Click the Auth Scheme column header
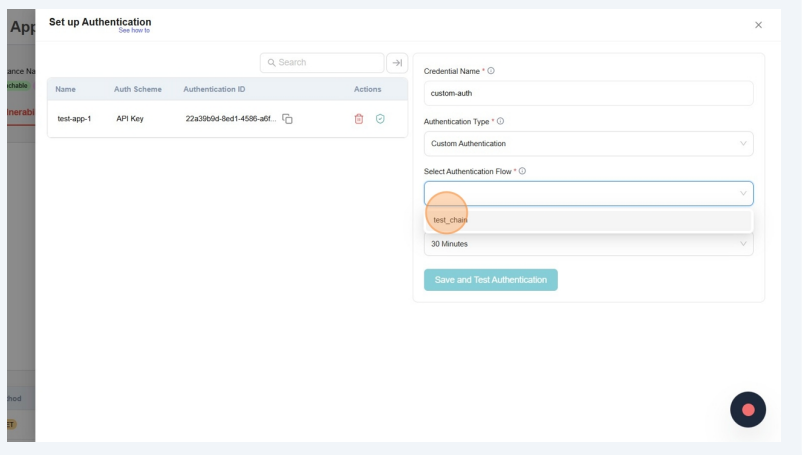 [x=138, y=89]
